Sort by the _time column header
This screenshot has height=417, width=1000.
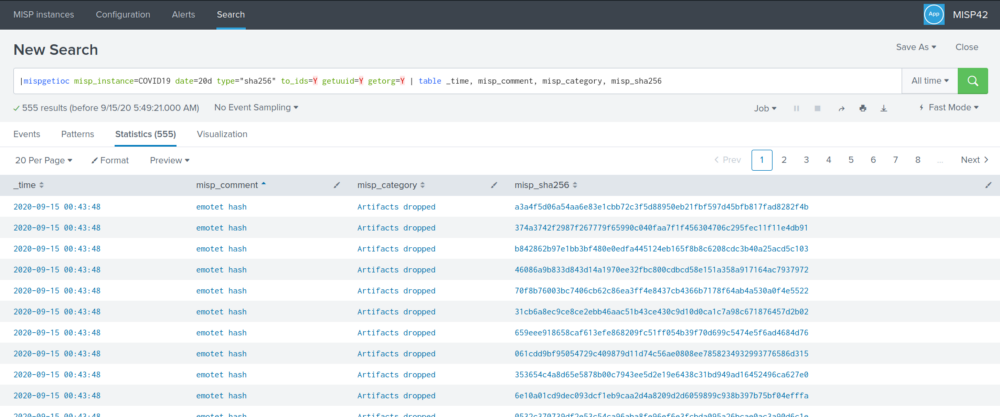pos(29,185)
